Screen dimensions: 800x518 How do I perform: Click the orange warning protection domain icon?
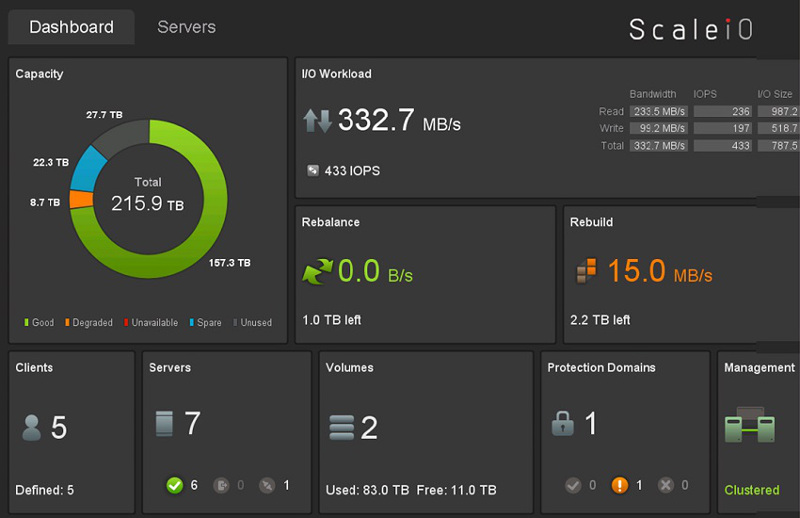pyautogui.click(x=619, y=485)
